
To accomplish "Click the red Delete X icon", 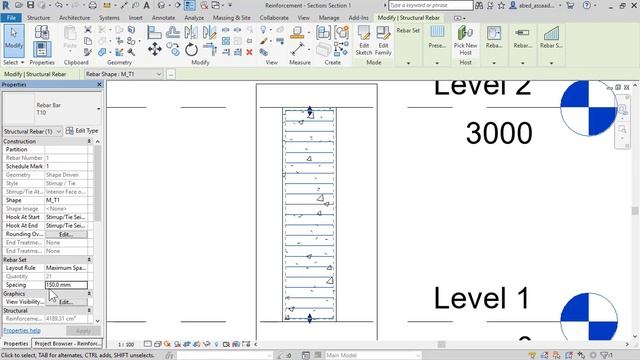I will click(x=249, y=52).
